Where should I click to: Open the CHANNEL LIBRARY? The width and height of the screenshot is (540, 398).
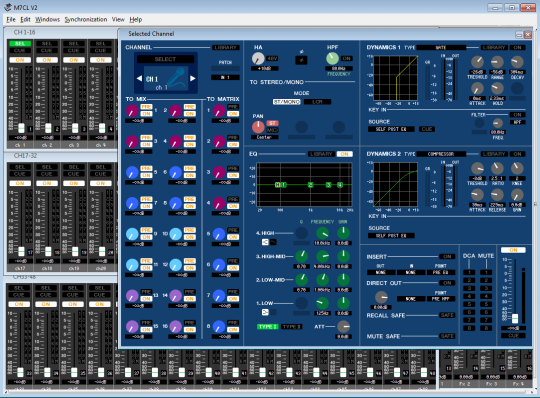pos(226,48)
